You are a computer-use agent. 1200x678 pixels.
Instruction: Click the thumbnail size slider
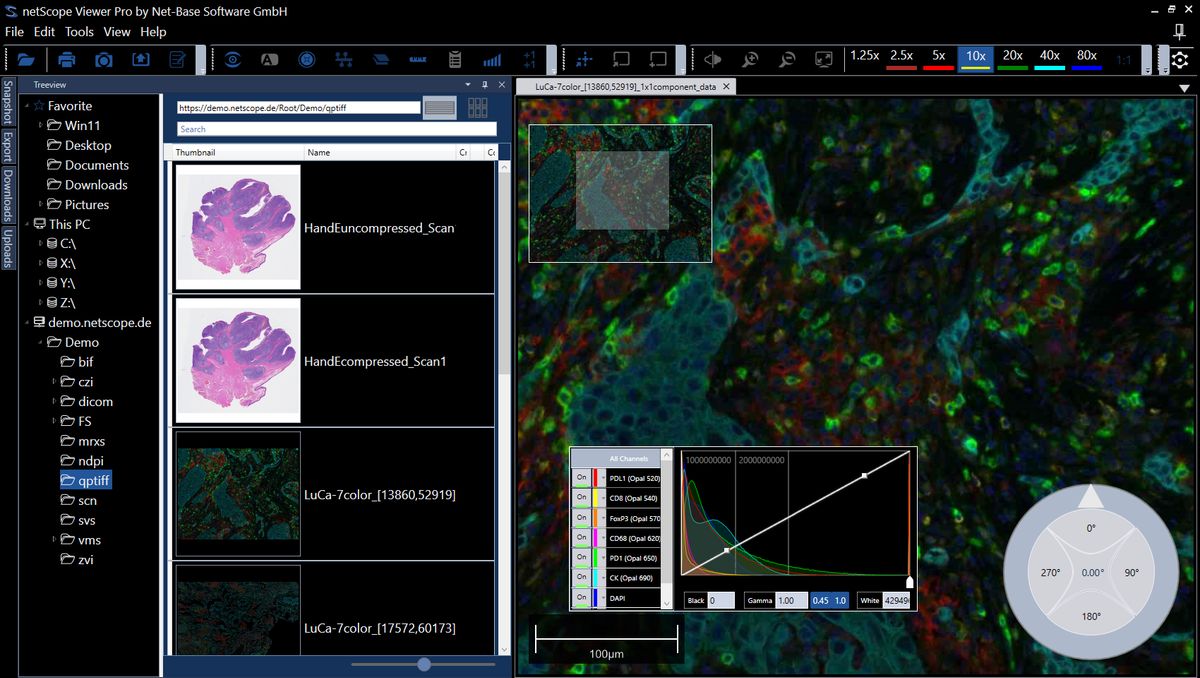tap(423, 663)
